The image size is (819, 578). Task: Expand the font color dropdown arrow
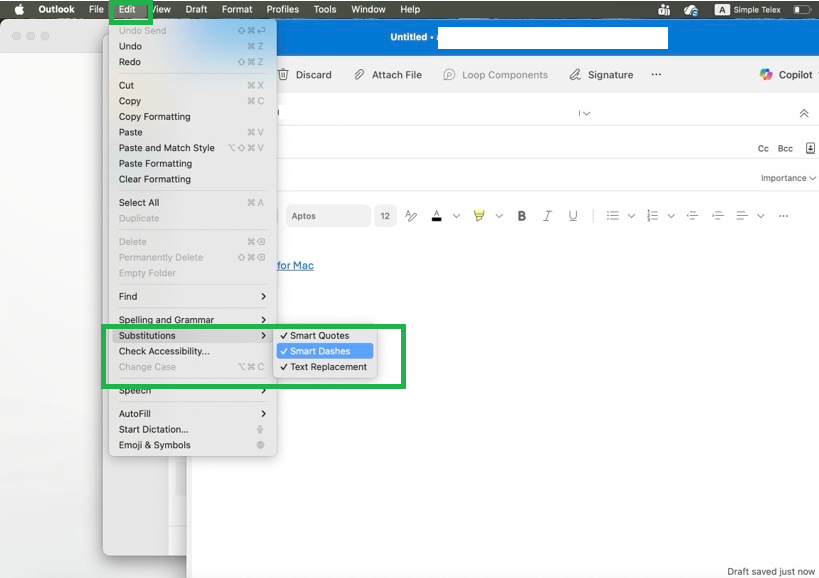(x=457, y=216)
